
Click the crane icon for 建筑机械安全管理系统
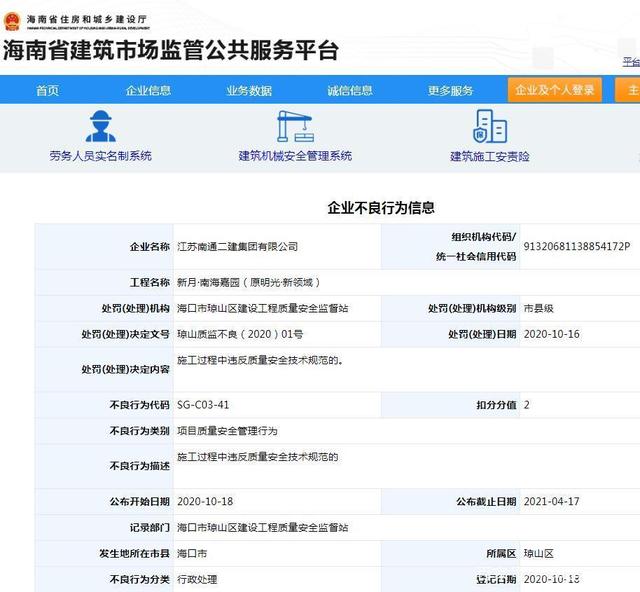click(x=295, y=126)
